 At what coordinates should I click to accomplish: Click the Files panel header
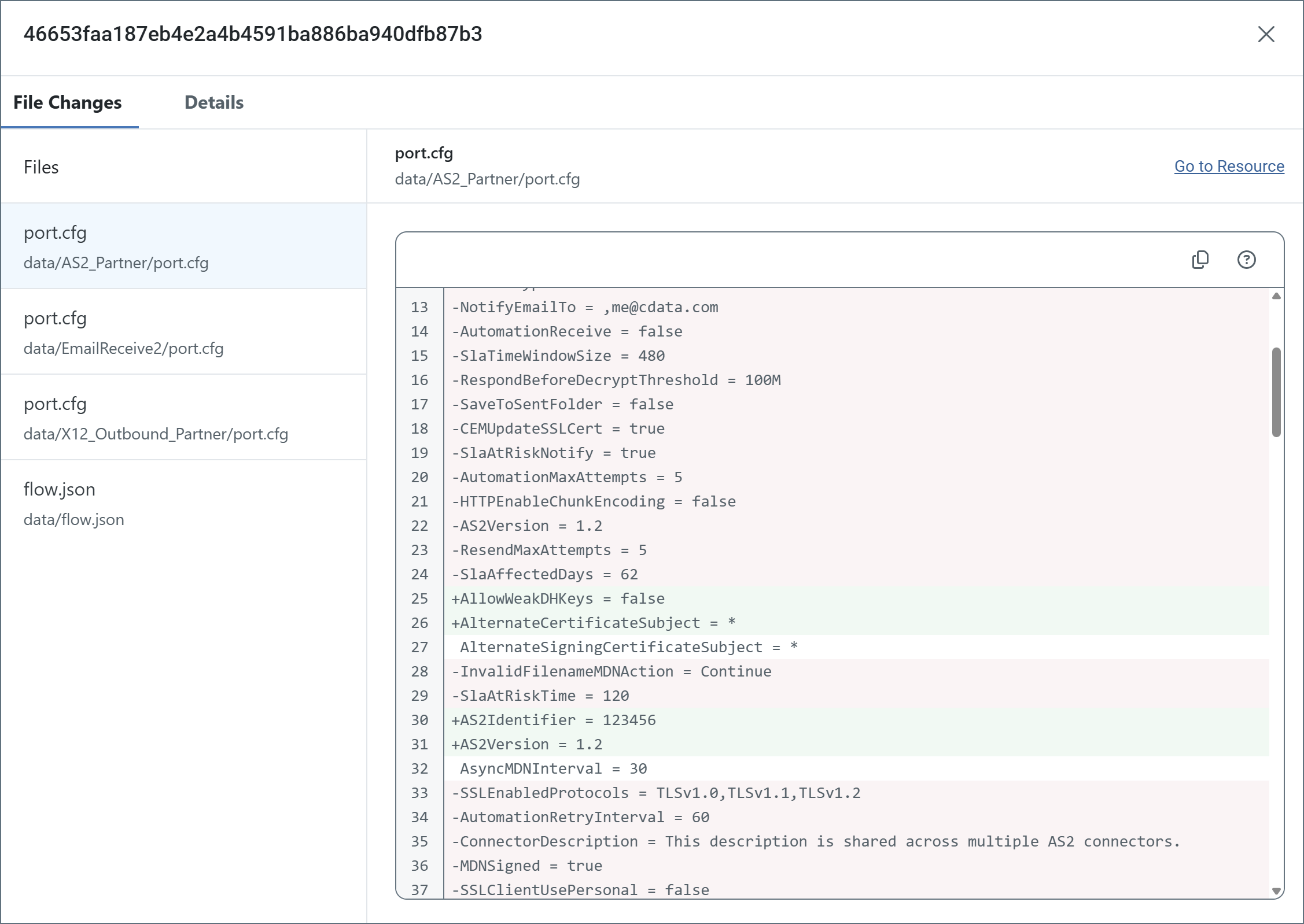[41, 167]
